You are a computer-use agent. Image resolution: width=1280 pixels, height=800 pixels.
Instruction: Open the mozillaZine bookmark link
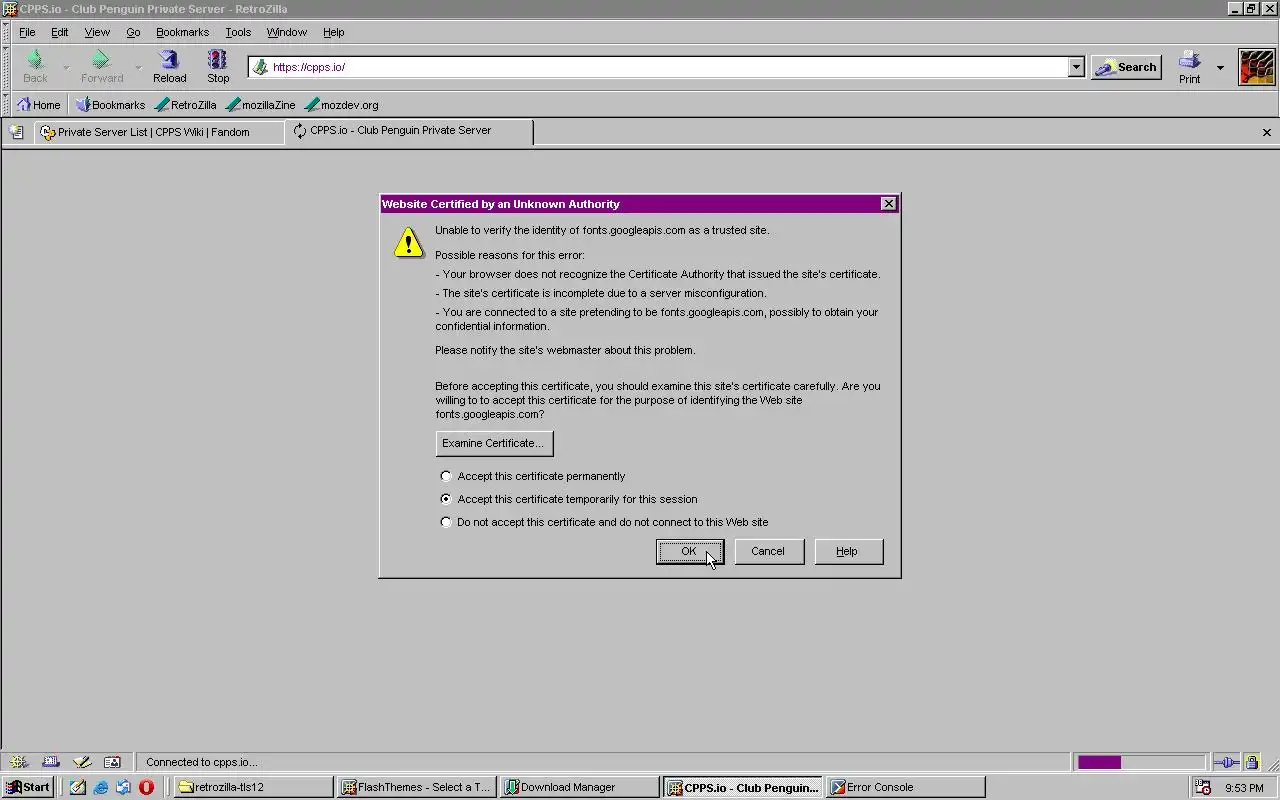pos(260,104)
